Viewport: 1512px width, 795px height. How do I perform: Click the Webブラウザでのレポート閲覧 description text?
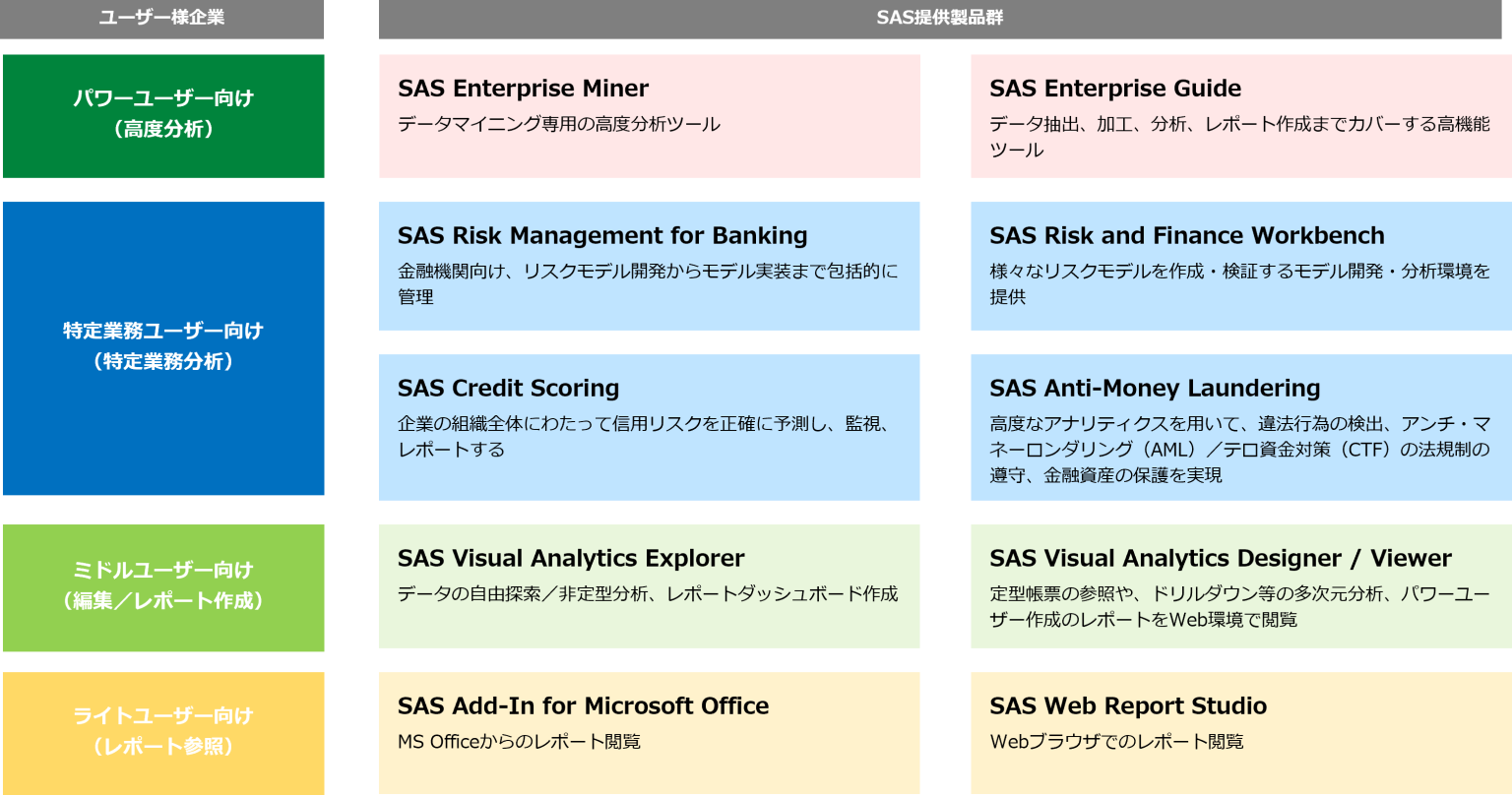pos(1116,742)
